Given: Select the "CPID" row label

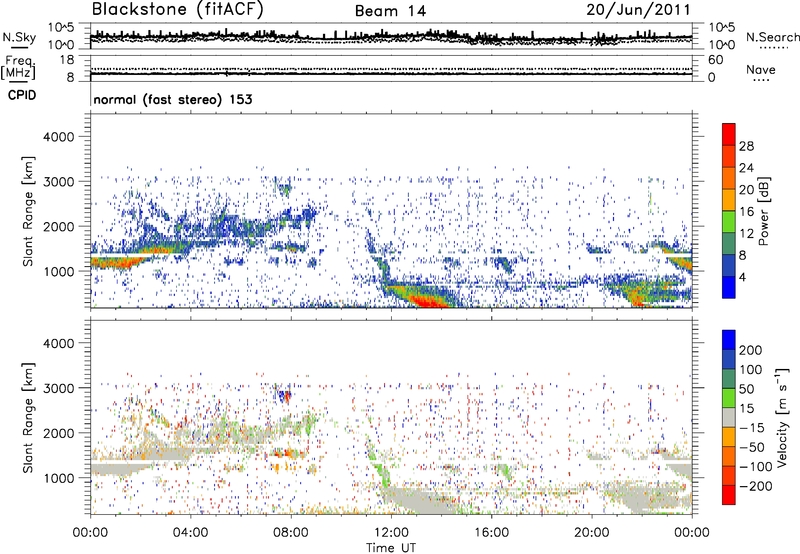Looking at the screenshot, I should pyautogui.click(x=22, y=95).
